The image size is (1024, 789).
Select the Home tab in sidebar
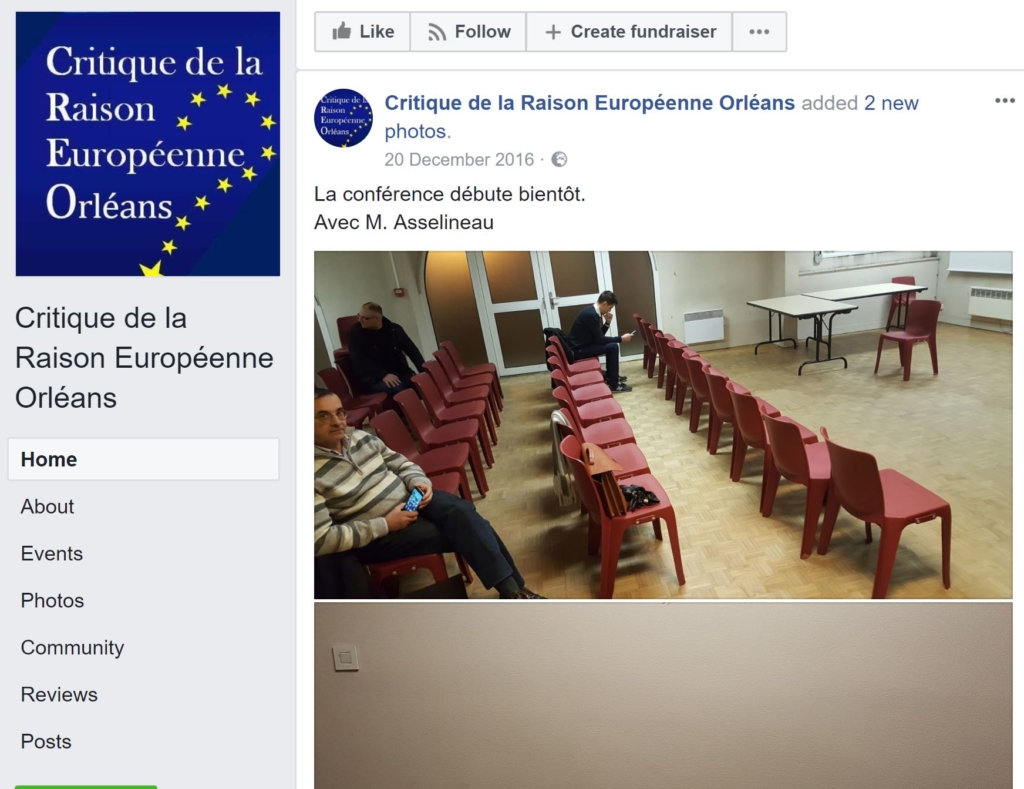(x=144, y=459)
